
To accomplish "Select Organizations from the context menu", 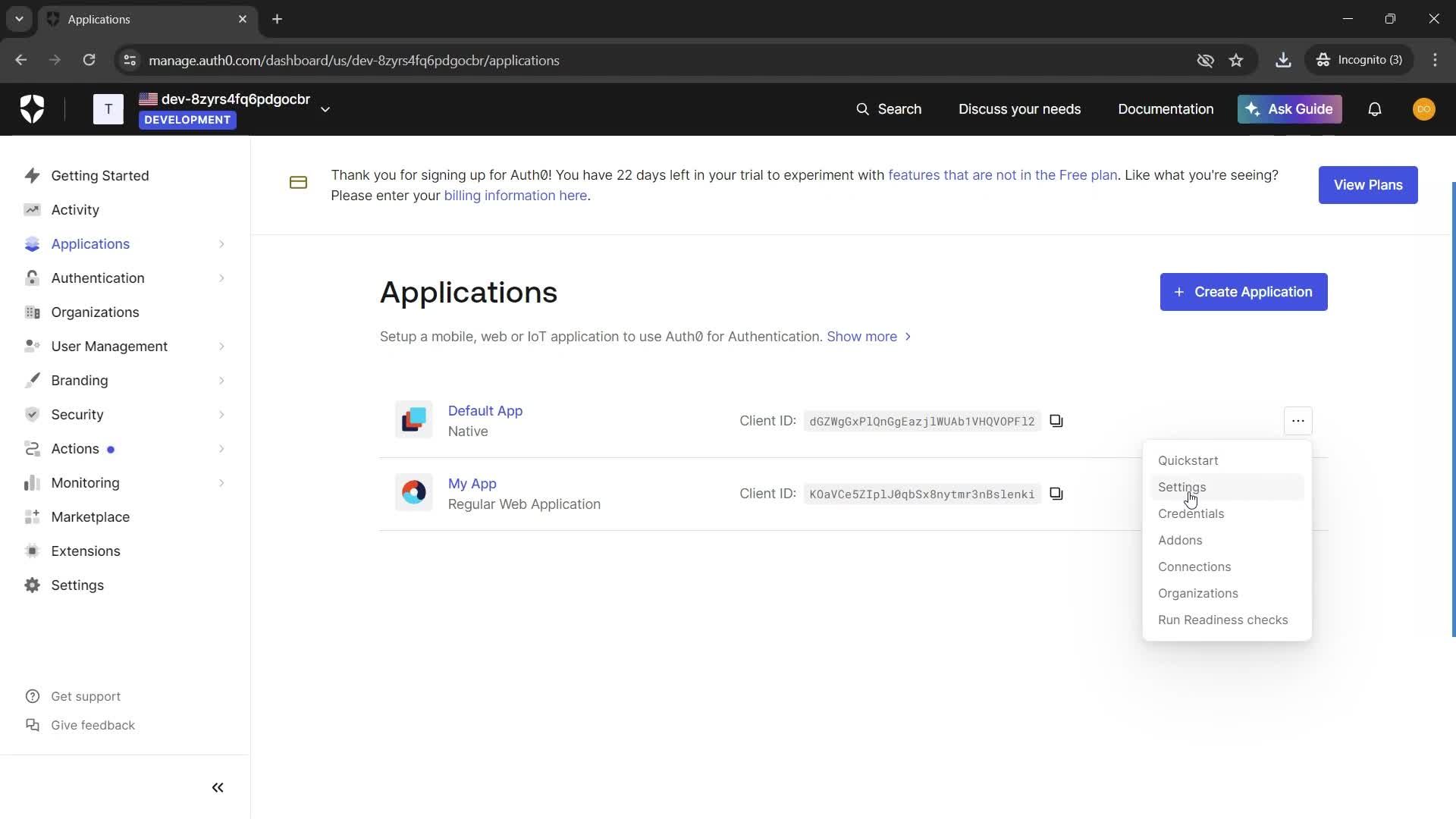I will click(x=1227, y=593).
